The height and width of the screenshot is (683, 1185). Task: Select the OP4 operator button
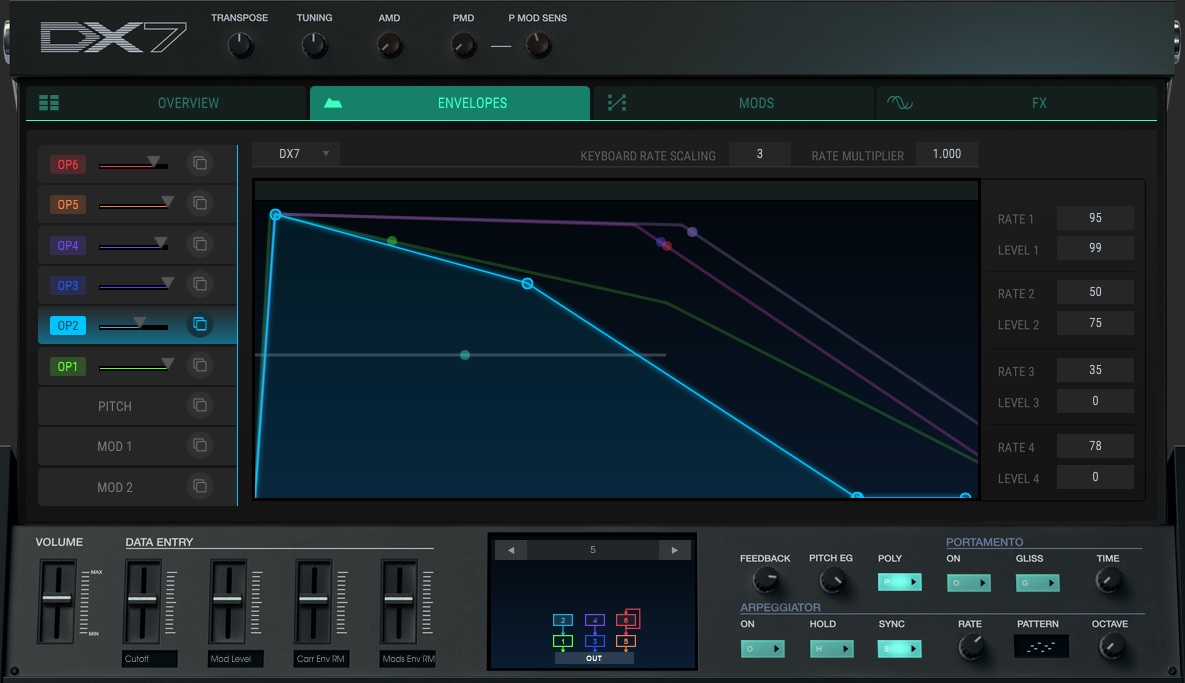pyautogui.click(x=68, y=245)
